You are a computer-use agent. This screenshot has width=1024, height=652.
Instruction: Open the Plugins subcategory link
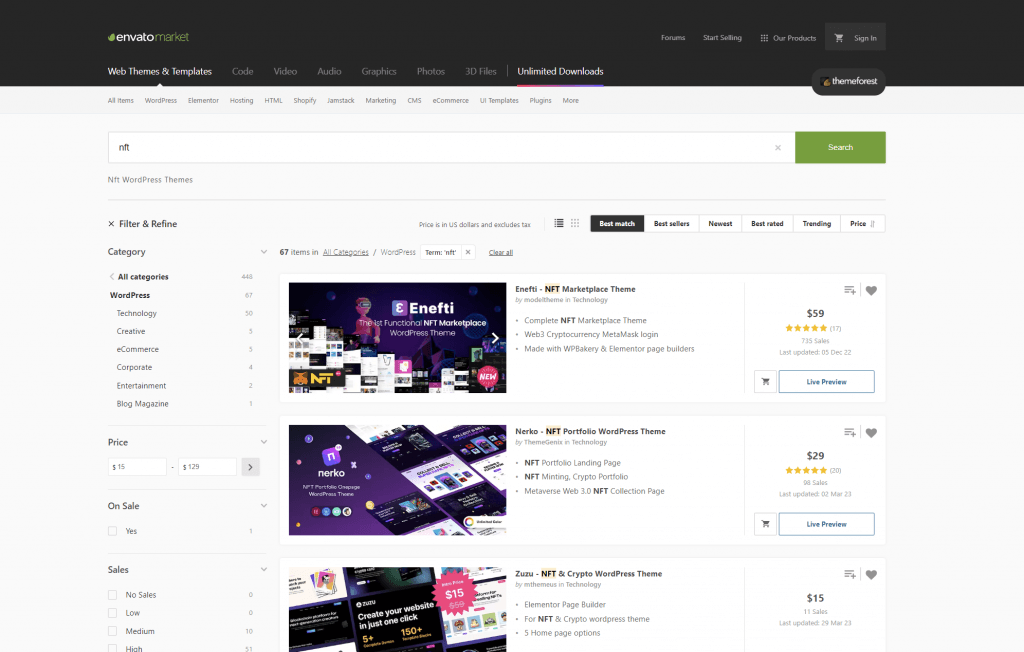click(x=540, y=101)
